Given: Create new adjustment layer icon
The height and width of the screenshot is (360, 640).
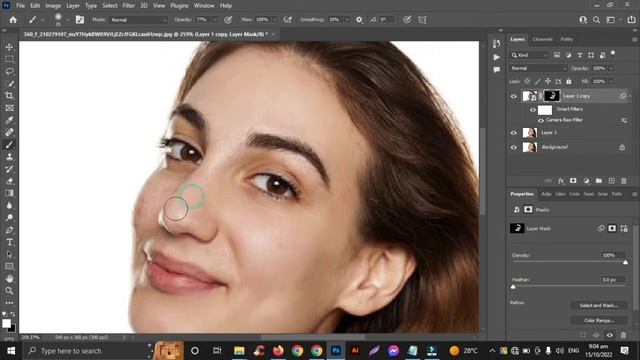Looking at the screenshot, I should (586, 181).
